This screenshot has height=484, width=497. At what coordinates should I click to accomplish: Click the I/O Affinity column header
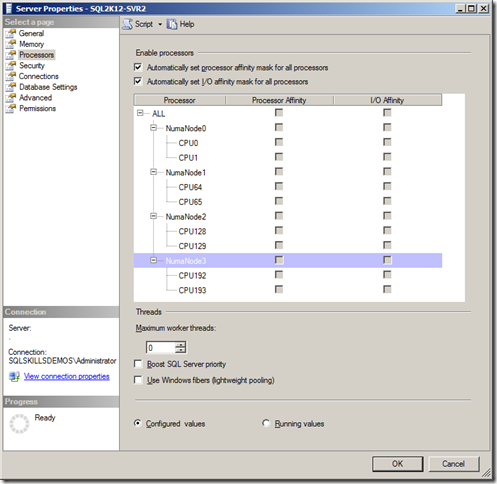[388, 100]
